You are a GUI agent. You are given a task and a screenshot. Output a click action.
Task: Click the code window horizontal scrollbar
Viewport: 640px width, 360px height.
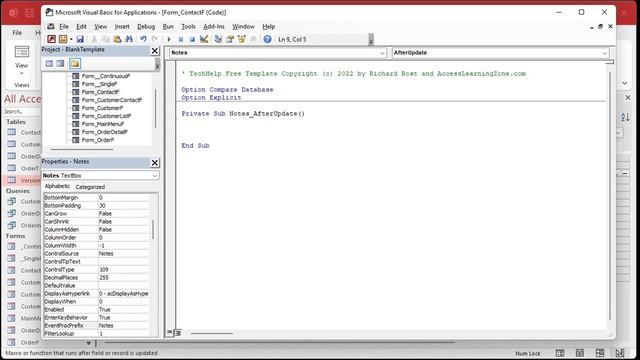[x=212, y=333]
